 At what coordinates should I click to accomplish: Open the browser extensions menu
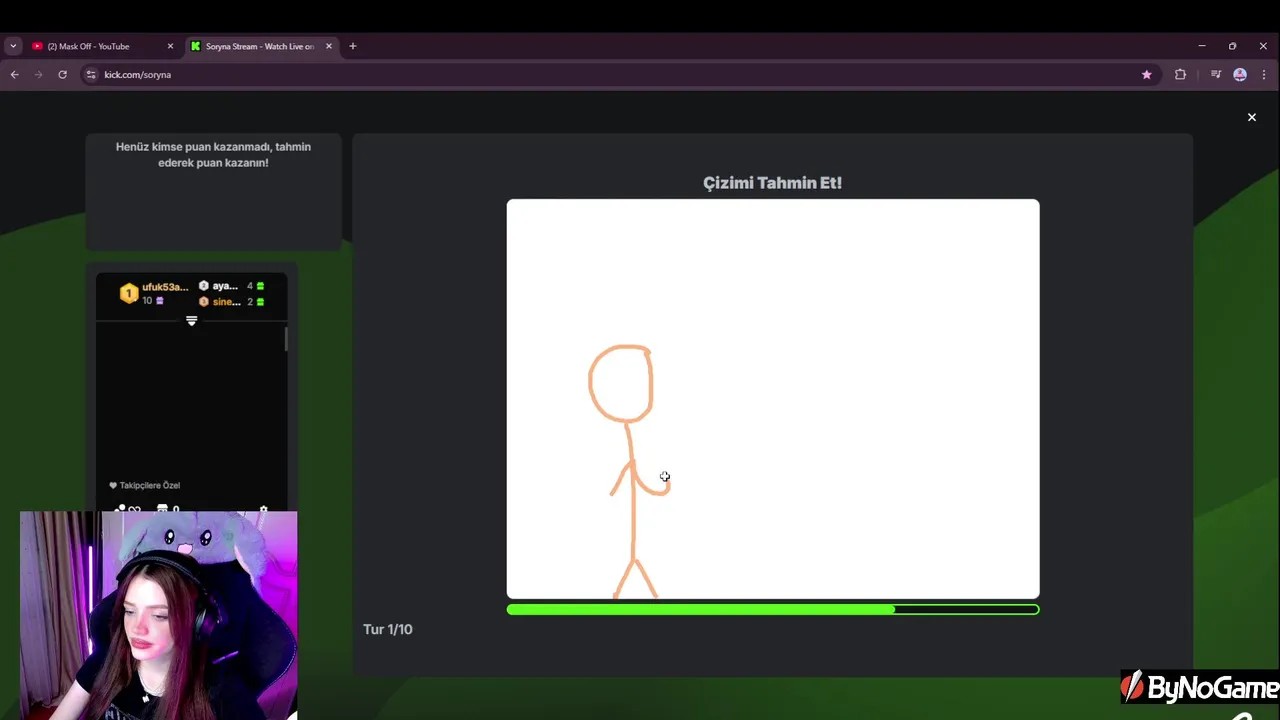tap(1180, 74)
